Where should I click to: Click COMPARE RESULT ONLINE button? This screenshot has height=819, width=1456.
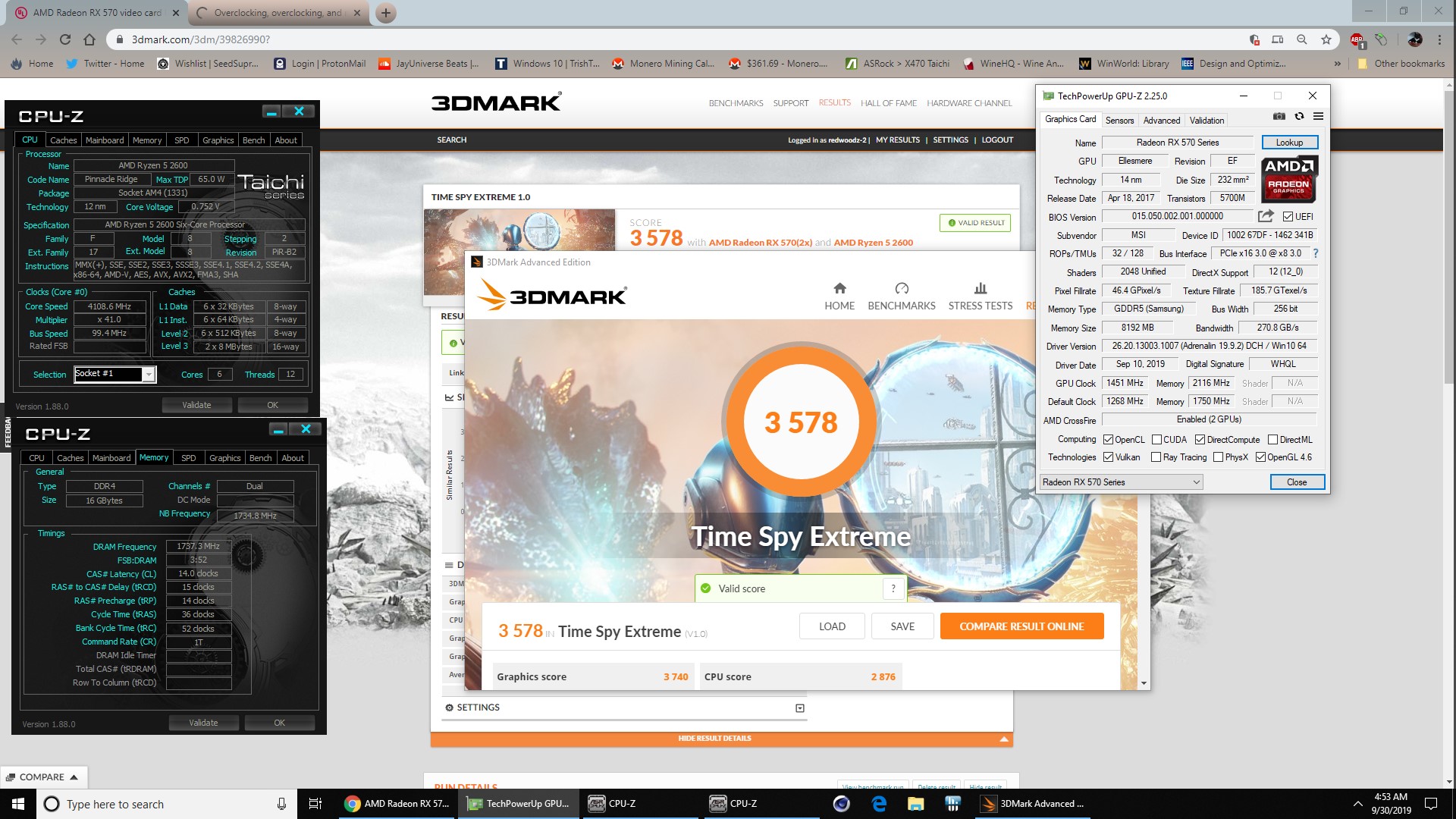click(x=1021, y=626)
